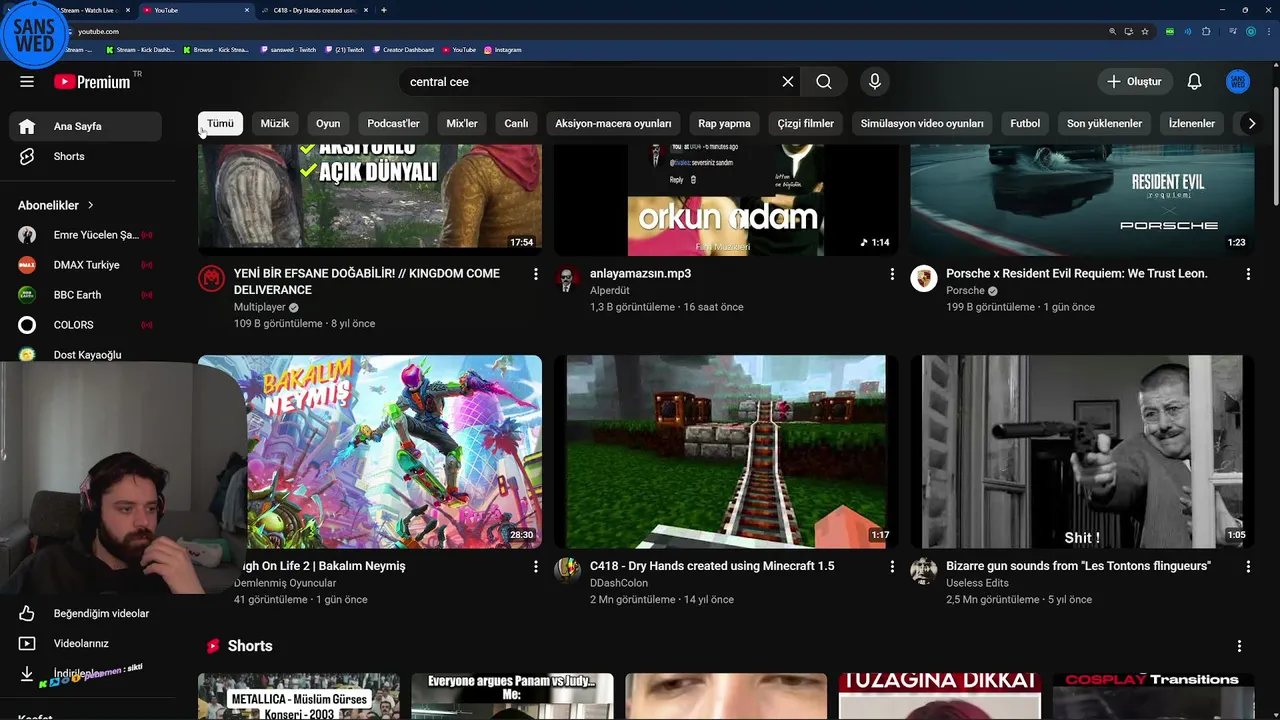
Task: Select the Futbol filter chip
Action: 1025,123
